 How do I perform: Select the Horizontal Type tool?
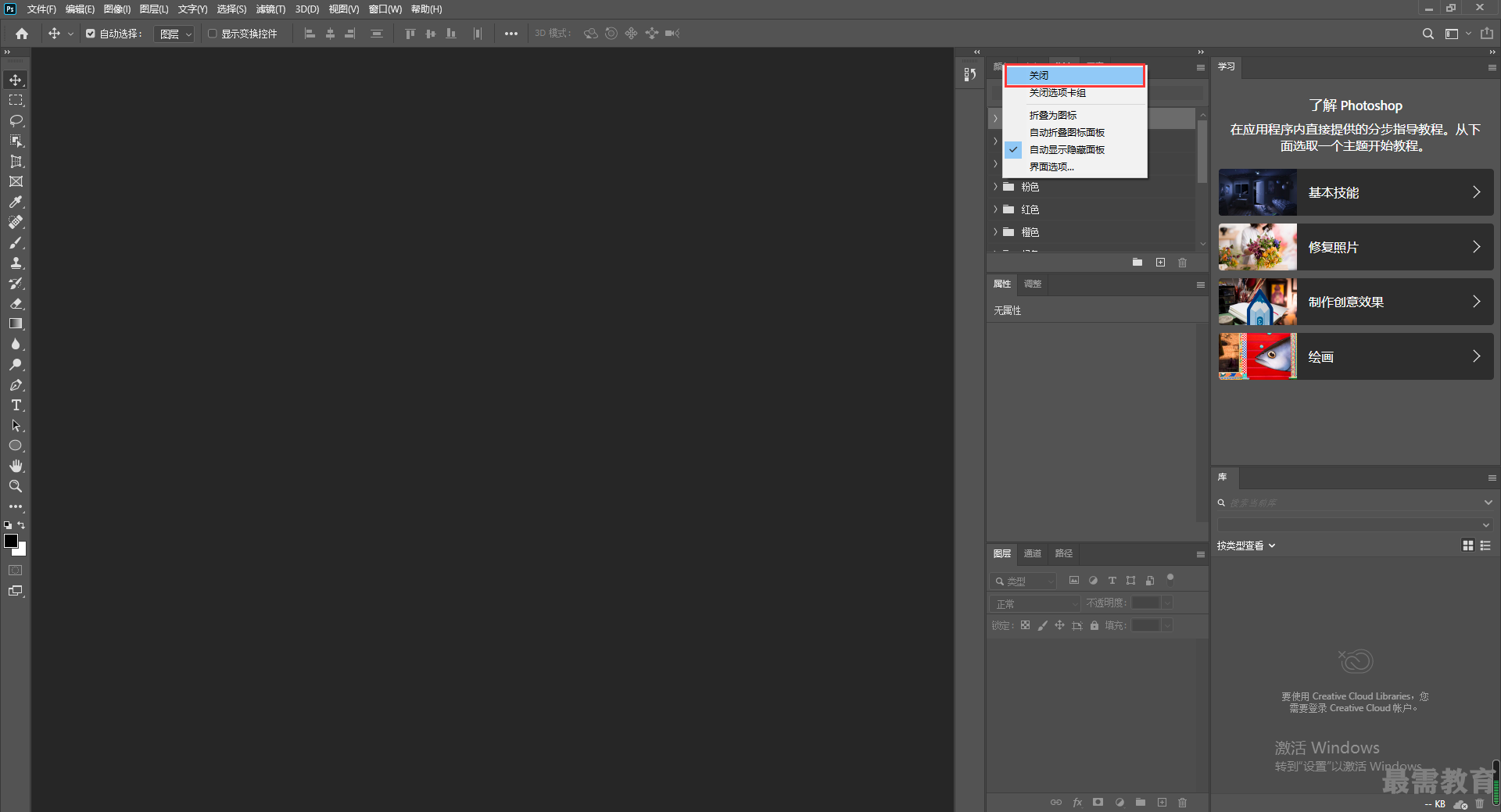[16, 405]
